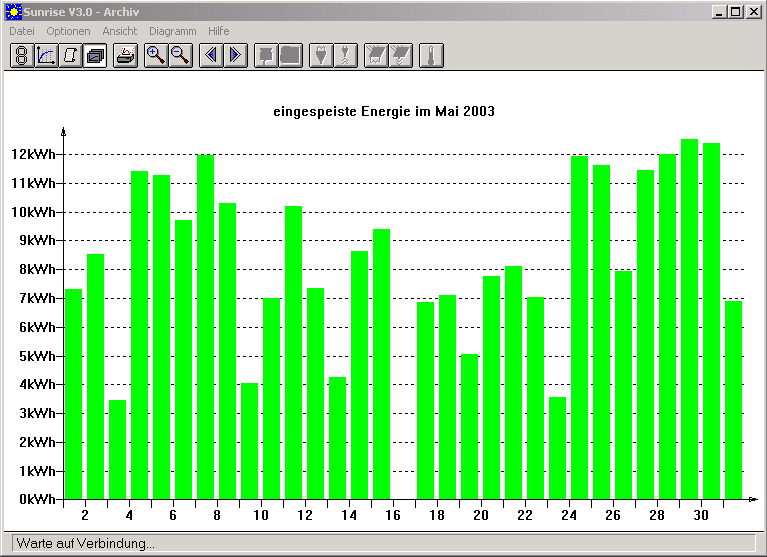Go to previous month arrow

tap(211, 55)
